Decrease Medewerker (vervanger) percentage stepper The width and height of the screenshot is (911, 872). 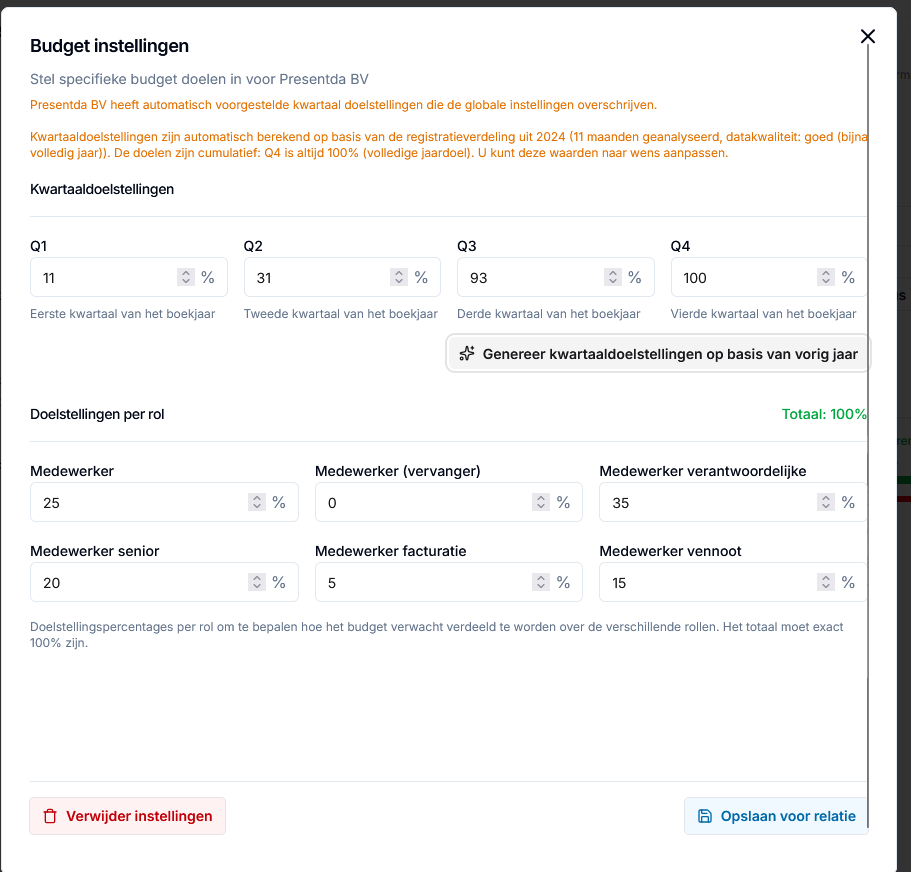tap(540, 506)
